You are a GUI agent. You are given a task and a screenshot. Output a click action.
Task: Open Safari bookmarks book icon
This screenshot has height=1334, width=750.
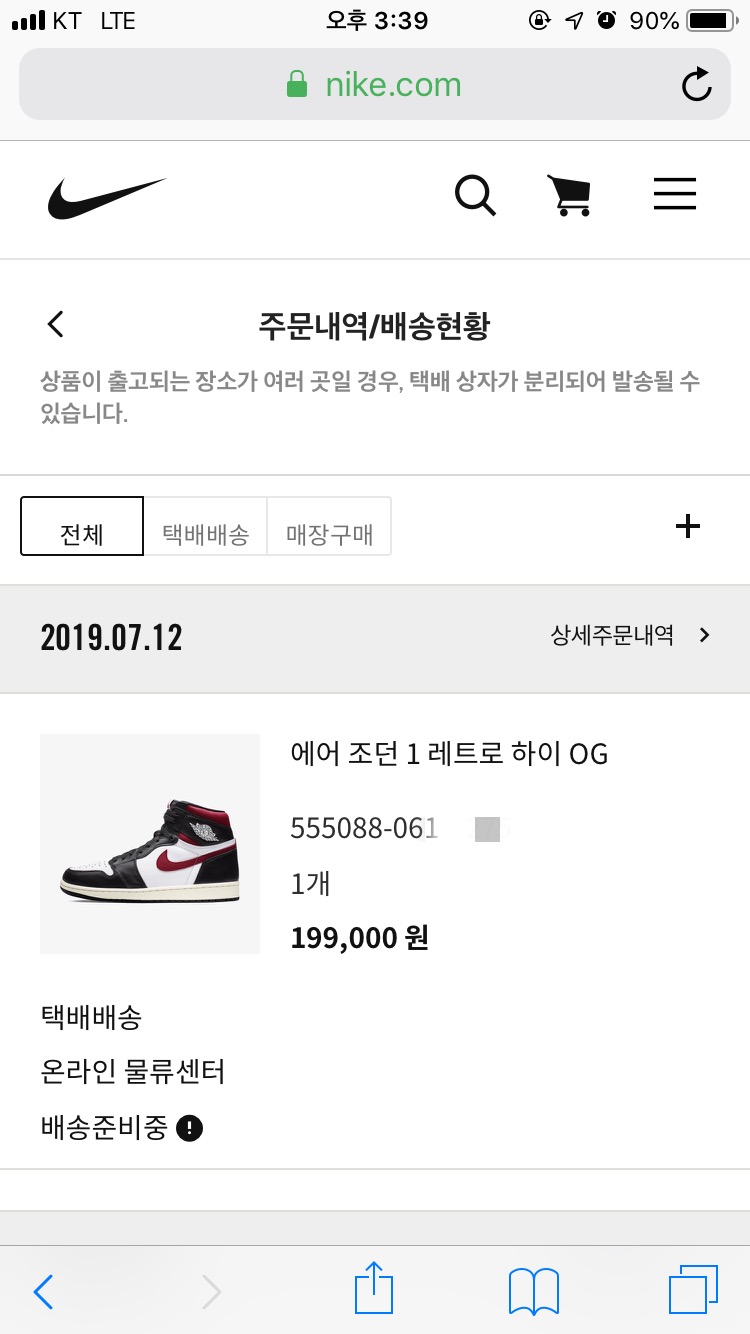(534, 1291)
